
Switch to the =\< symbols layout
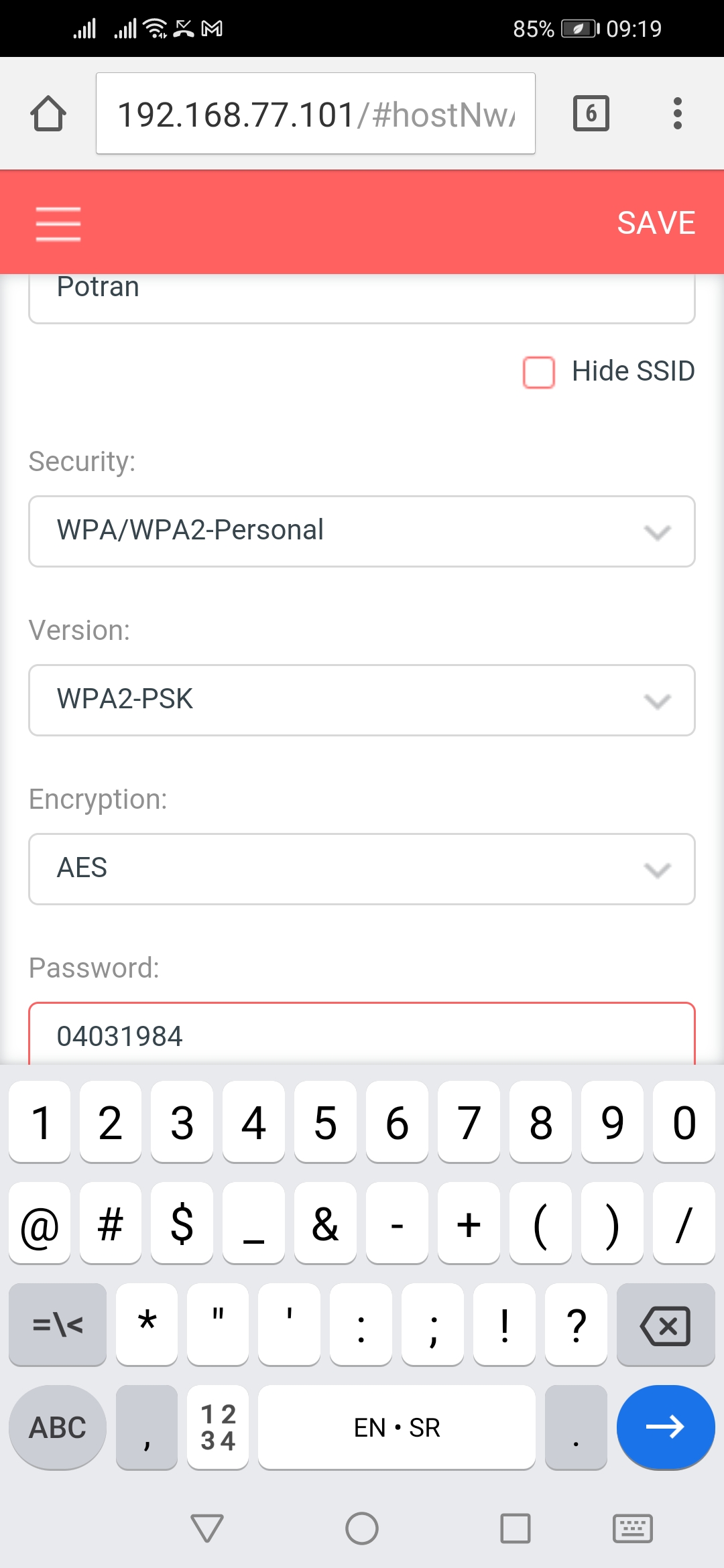(58, 1324)
